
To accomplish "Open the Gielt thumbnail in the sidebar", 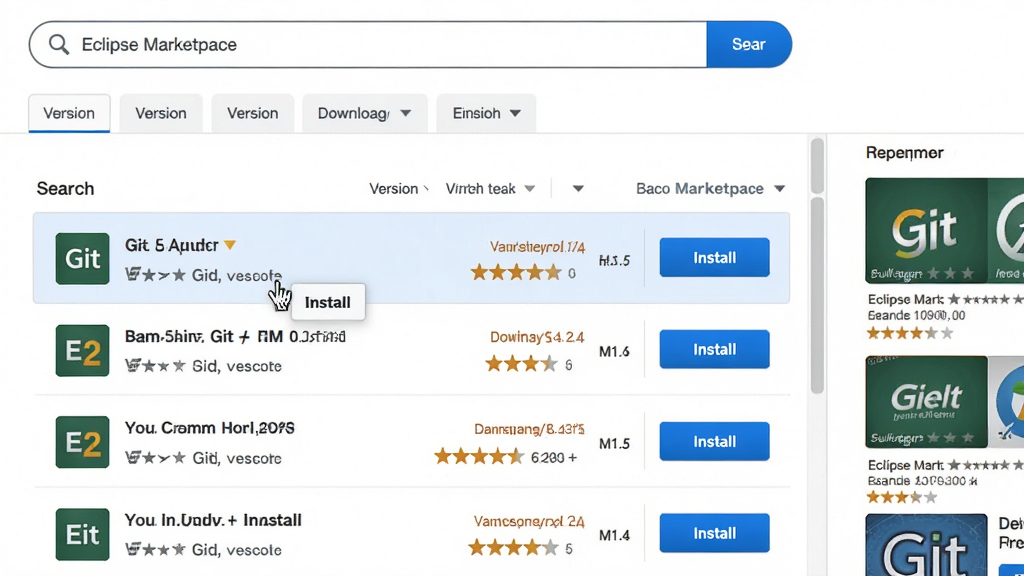I will (926, 402).
